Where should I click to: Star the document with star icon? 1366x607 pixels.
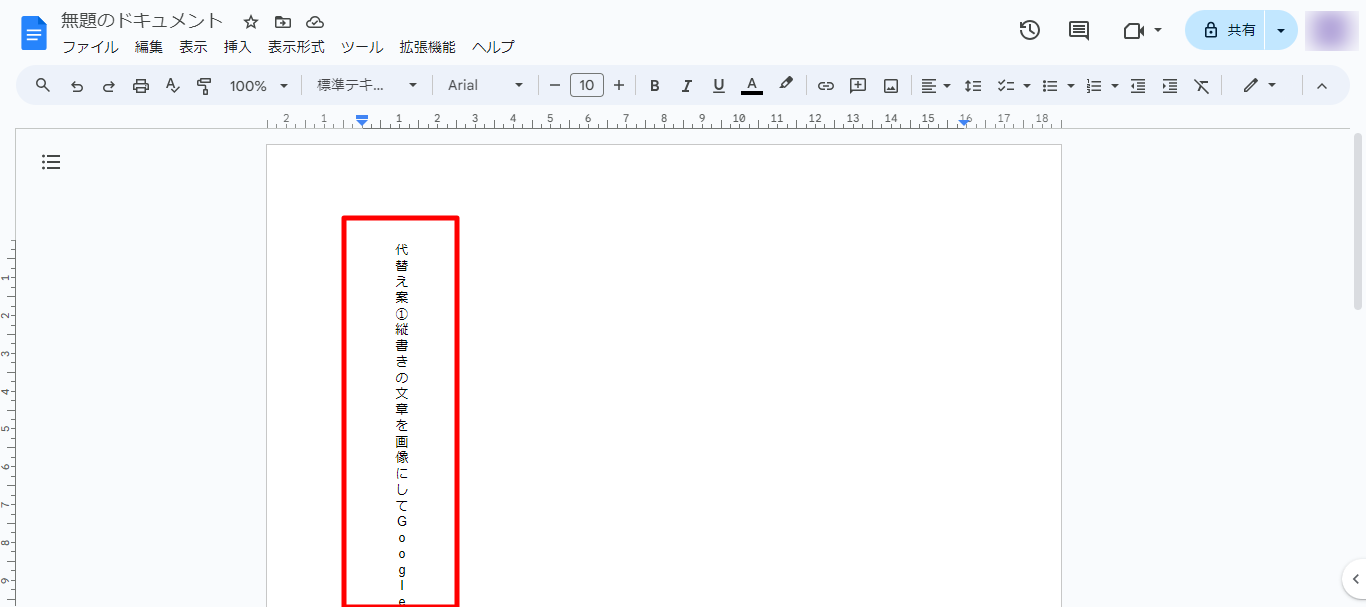pyautogui.click(x=251, y=22)
